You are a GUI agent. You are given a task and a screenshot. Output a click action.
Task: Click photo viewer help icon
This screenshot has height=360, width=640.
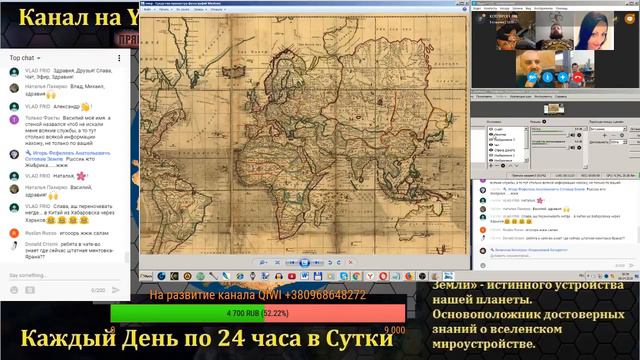pos(464,9)
